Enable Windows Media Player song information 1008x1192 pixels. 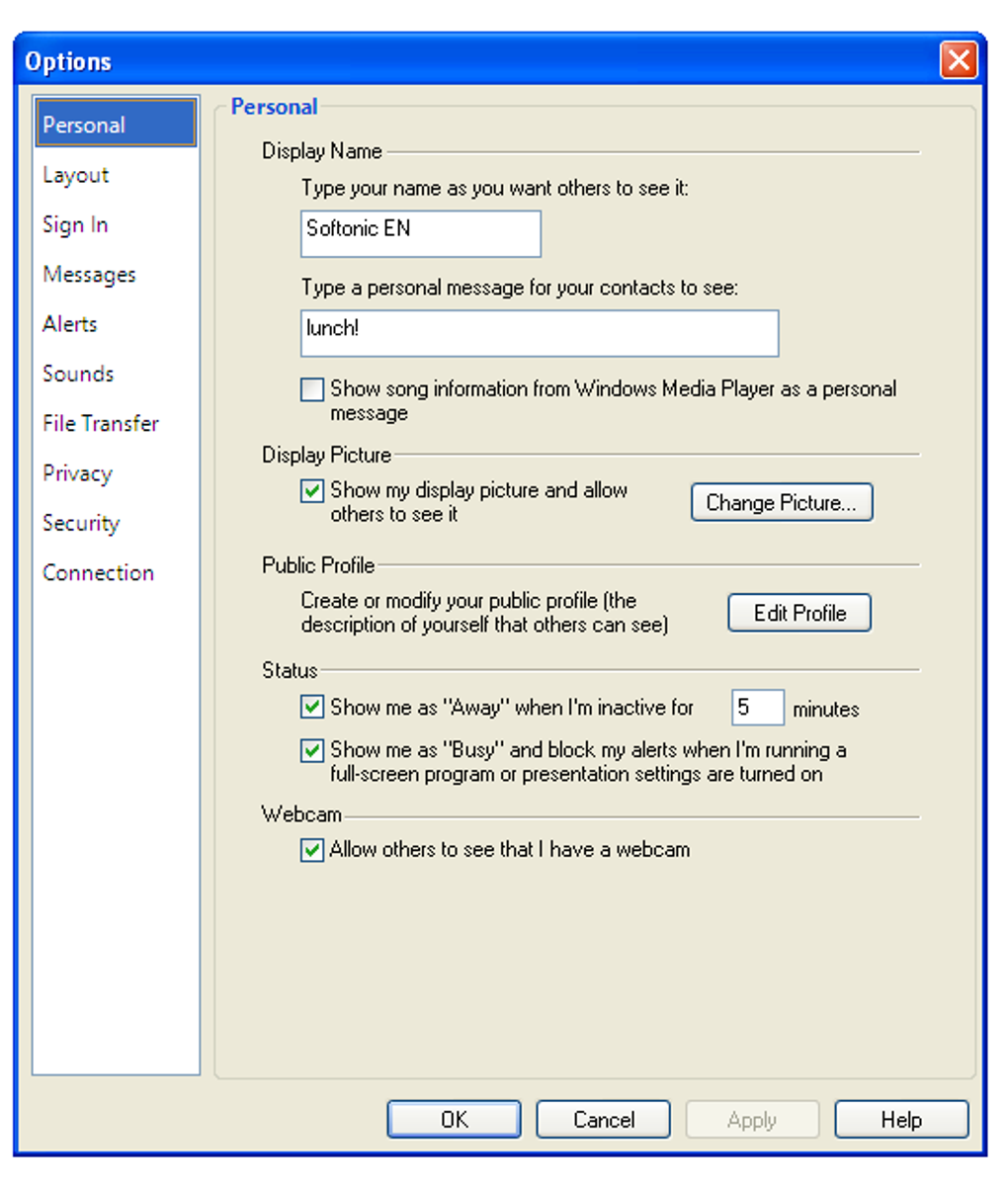click(312, 389)
